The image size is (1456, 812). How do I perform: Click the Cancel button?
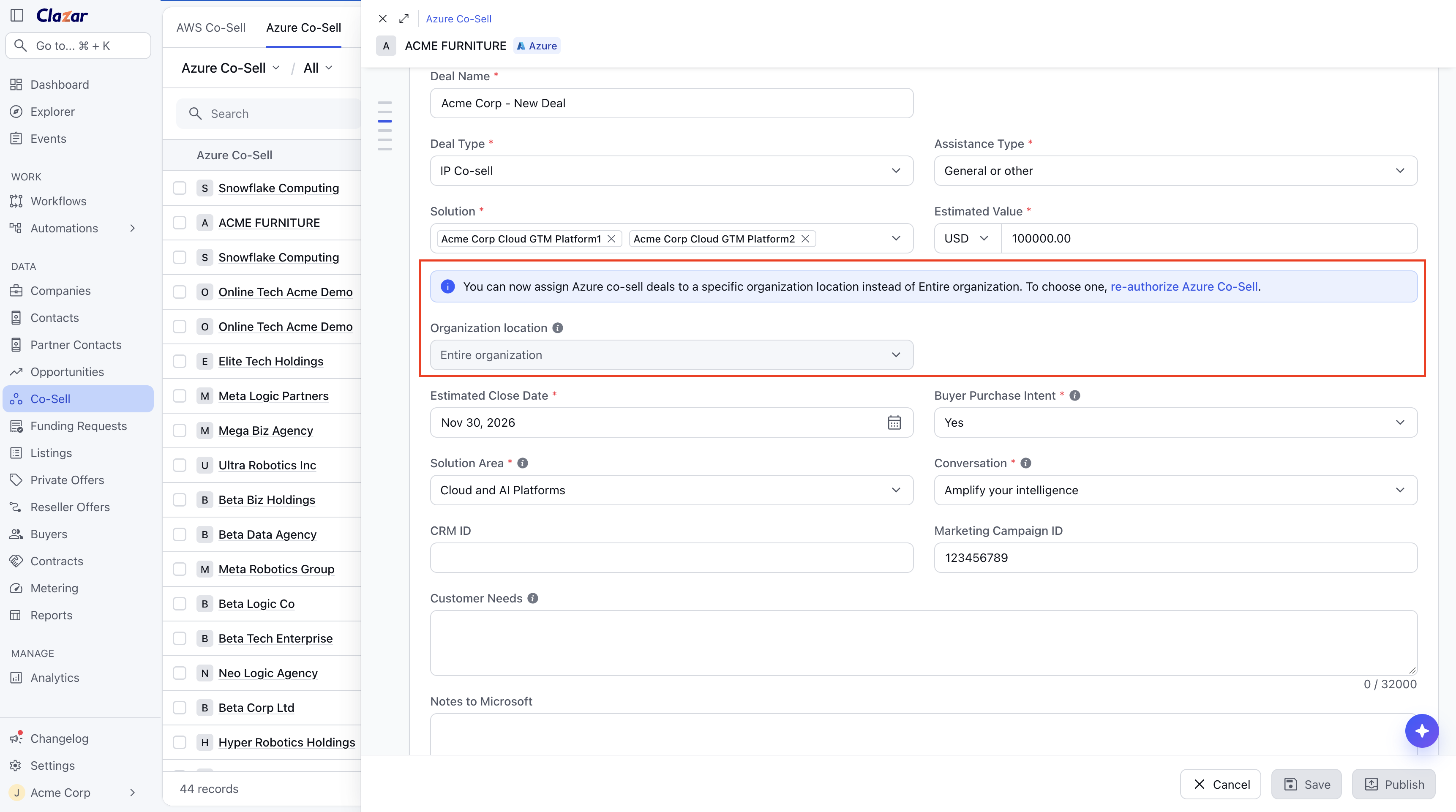pos(1220,784)
